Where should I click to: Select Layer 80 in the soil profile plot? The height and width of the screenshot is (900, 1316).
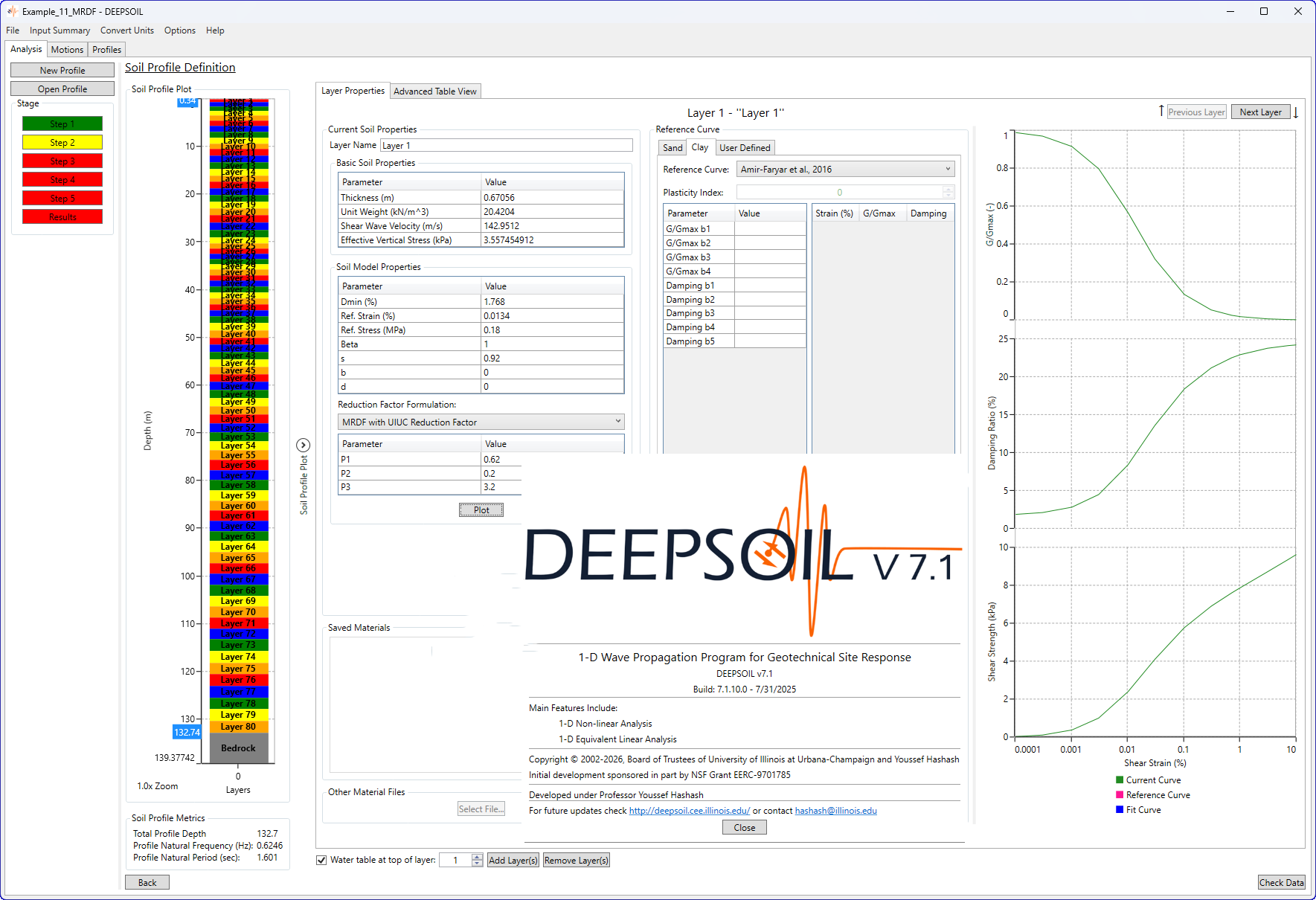tap(238, 727)
